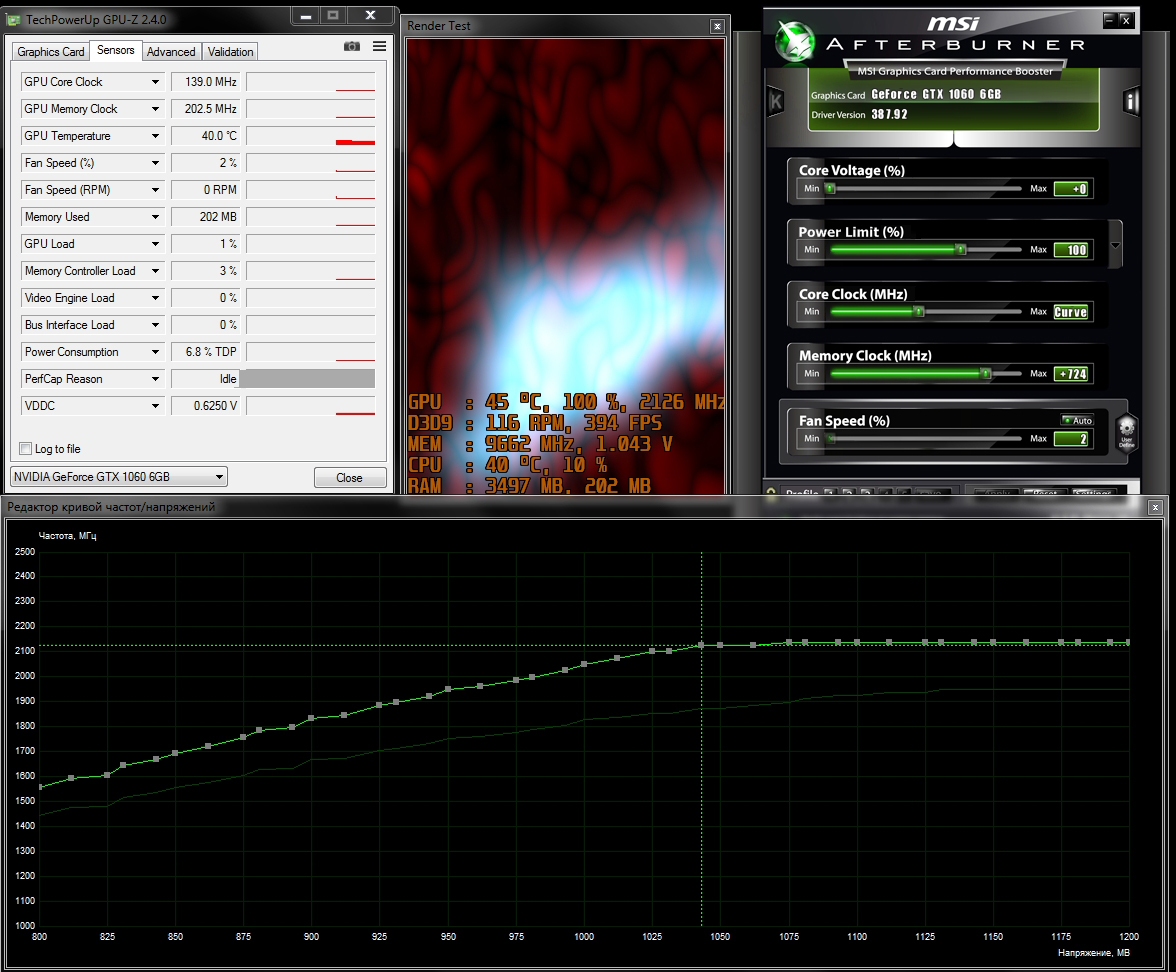Open Kombustor with the K side button
The height and width of the screenshot is (972, 1176).
tap(776, 101)
